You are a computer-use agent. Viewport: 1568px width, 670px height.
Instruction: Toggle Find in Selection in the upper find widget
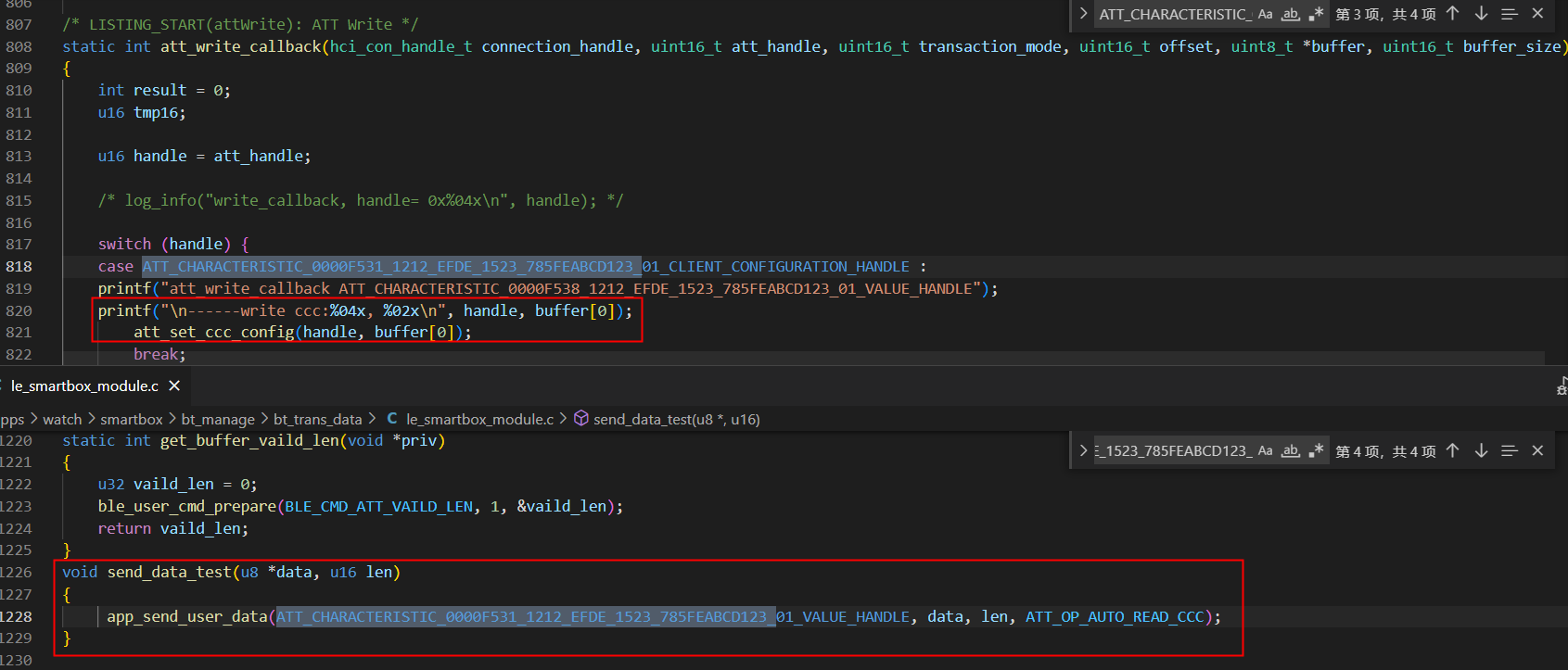click(1510, 14)
